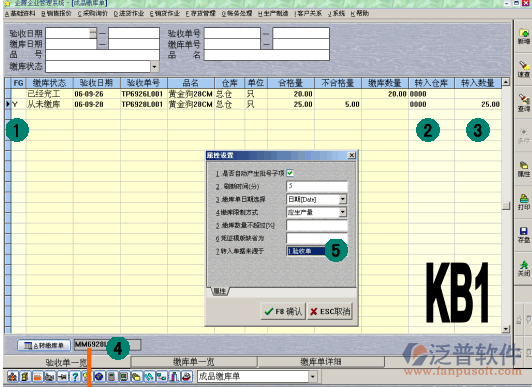
Task: Open the G帐务处理 menu
Action: coord(237,14)
